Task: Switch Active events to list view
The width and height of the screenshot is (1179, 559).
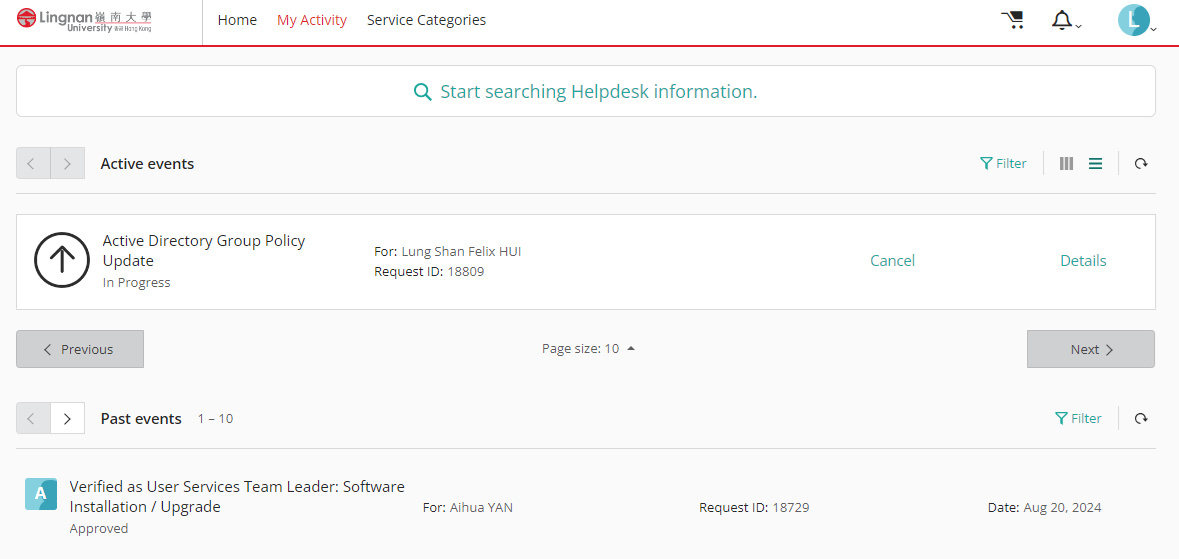Action: (1096, 163)
